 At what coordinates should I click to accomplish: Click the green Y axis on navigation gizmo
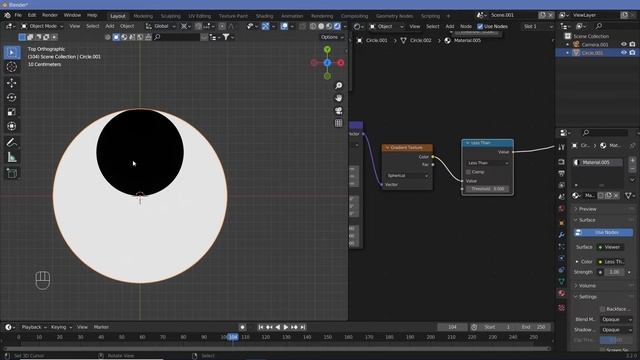pyautogui.click(x=327, y=49)
